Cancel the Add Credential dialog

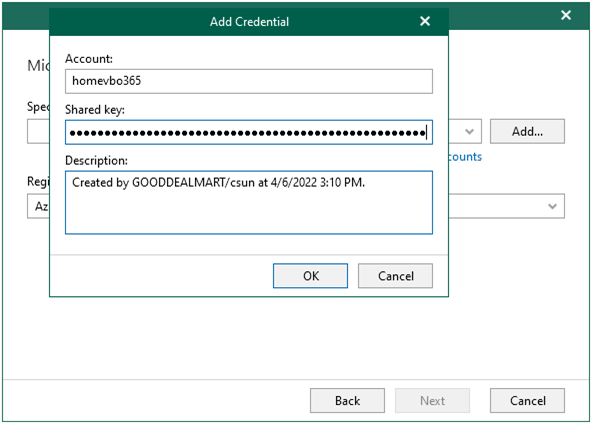(395, 276)
